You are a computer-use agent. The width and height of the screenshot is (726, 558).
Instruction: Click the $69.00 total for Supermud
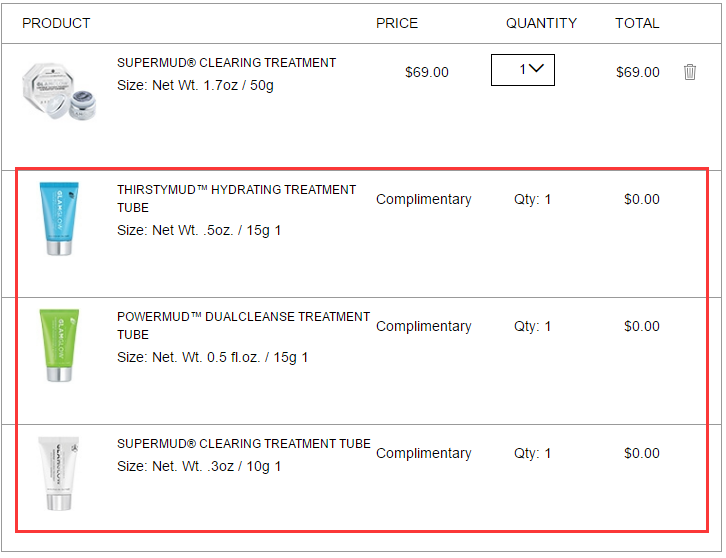[638, 72]
